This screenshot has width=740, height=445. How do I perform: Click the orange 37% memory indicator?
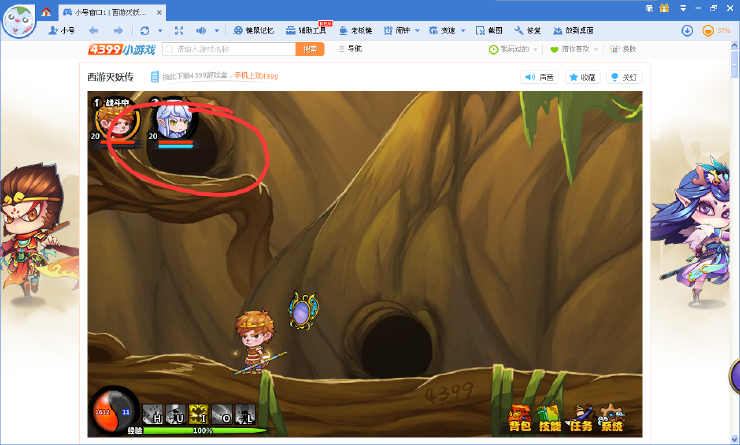(x=716, y=31)
